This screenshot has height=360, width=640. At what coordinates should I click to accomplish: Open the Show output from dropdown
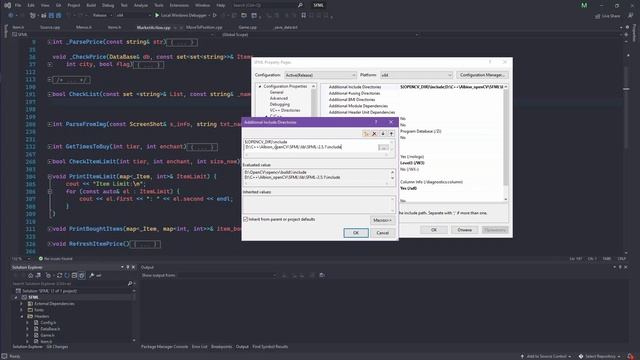(227, 276)
